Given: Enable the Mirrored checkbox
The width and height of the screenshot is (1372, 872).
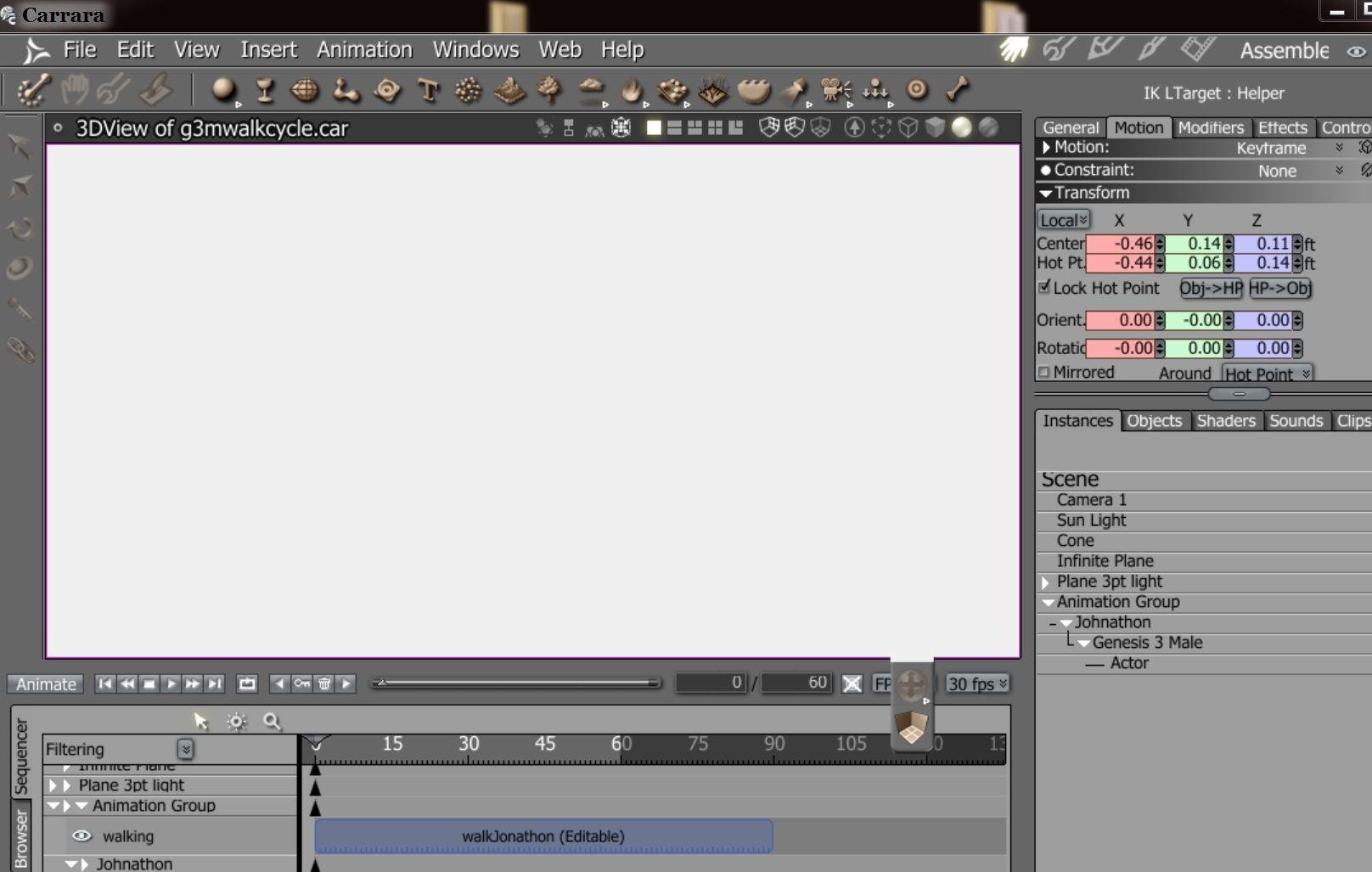Looking at the screenshot, I should 1044,373.
